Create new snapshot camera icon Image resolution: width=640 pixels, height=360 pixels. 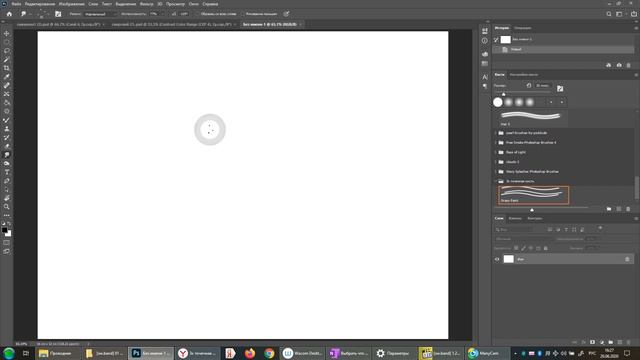pos(619,65)
